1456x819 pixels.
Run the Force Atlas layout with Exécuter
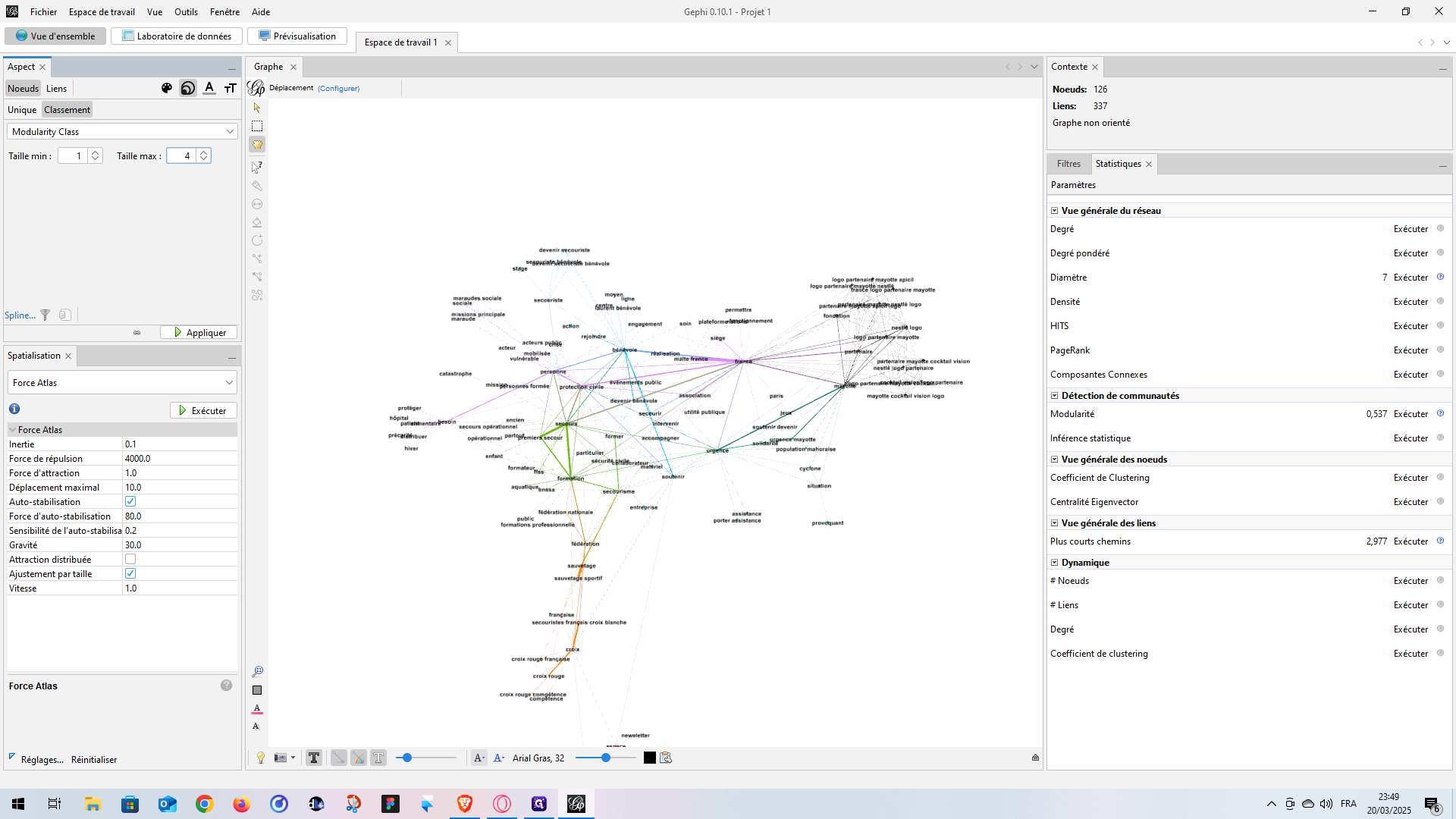click(x=203, y=410)
